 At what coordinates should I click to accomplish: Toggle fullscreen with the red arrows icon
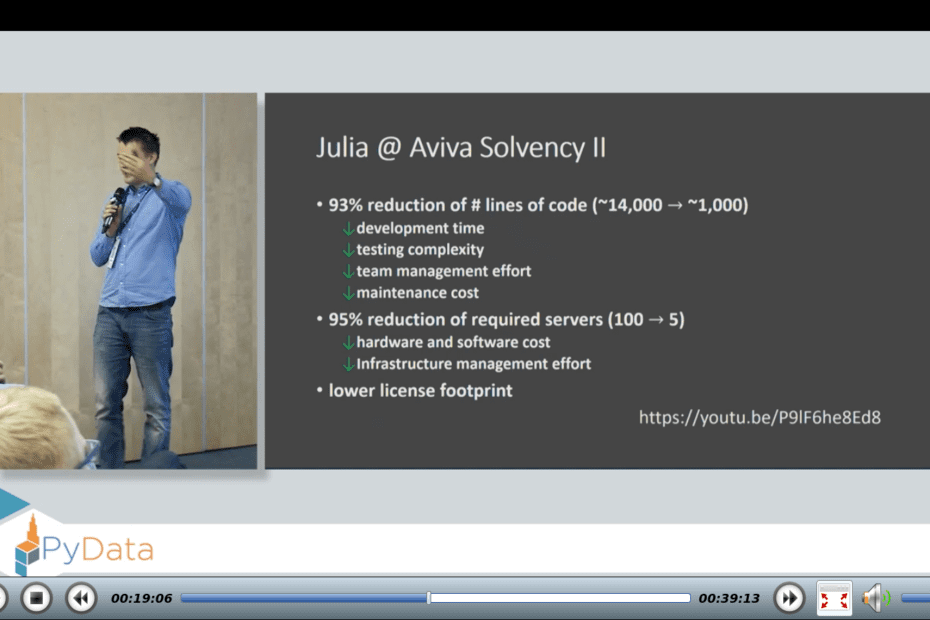click(834, 599)
